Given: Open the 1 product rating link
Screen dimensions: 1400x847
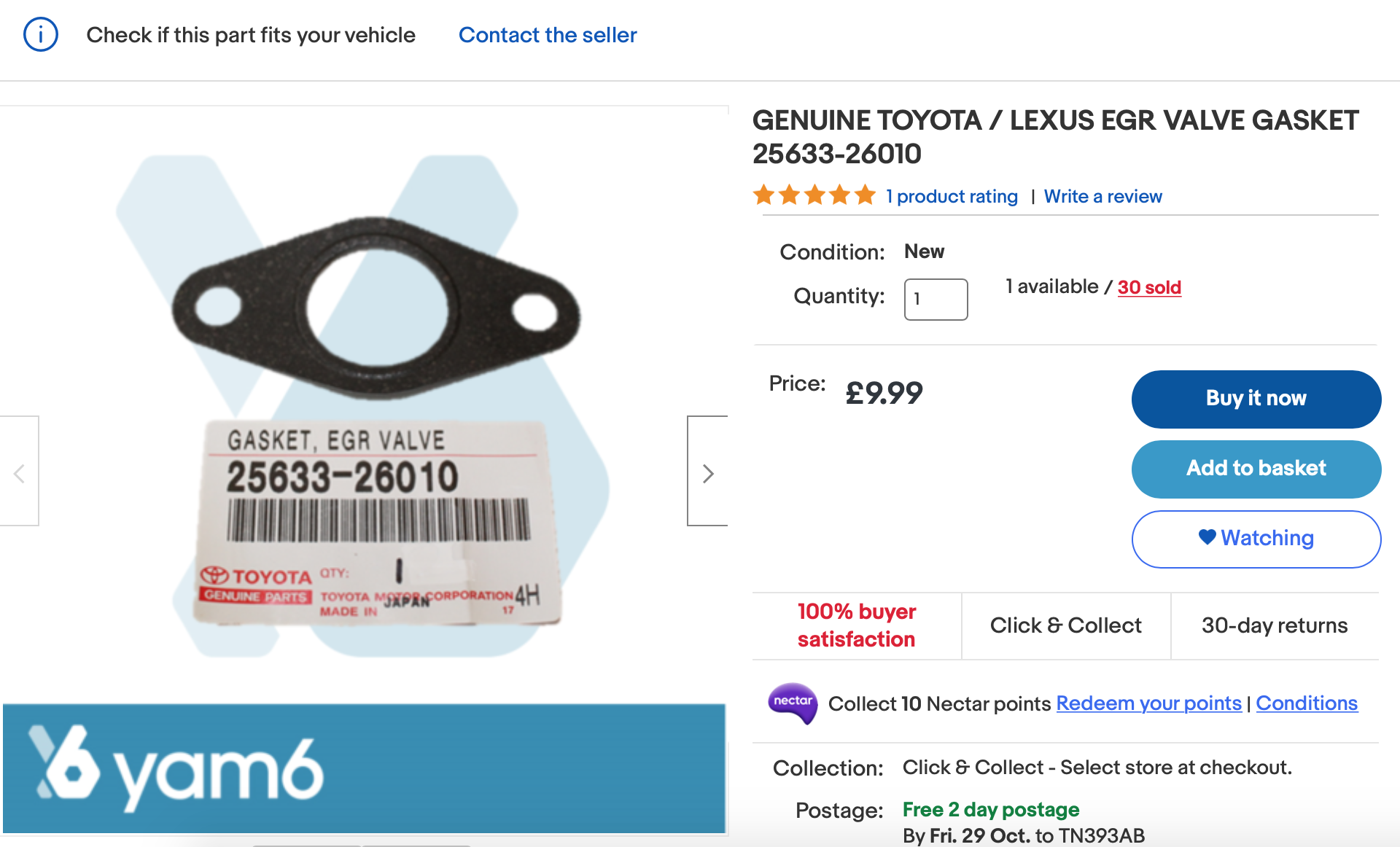Looking at the screenshot, I should pos(952,196).
